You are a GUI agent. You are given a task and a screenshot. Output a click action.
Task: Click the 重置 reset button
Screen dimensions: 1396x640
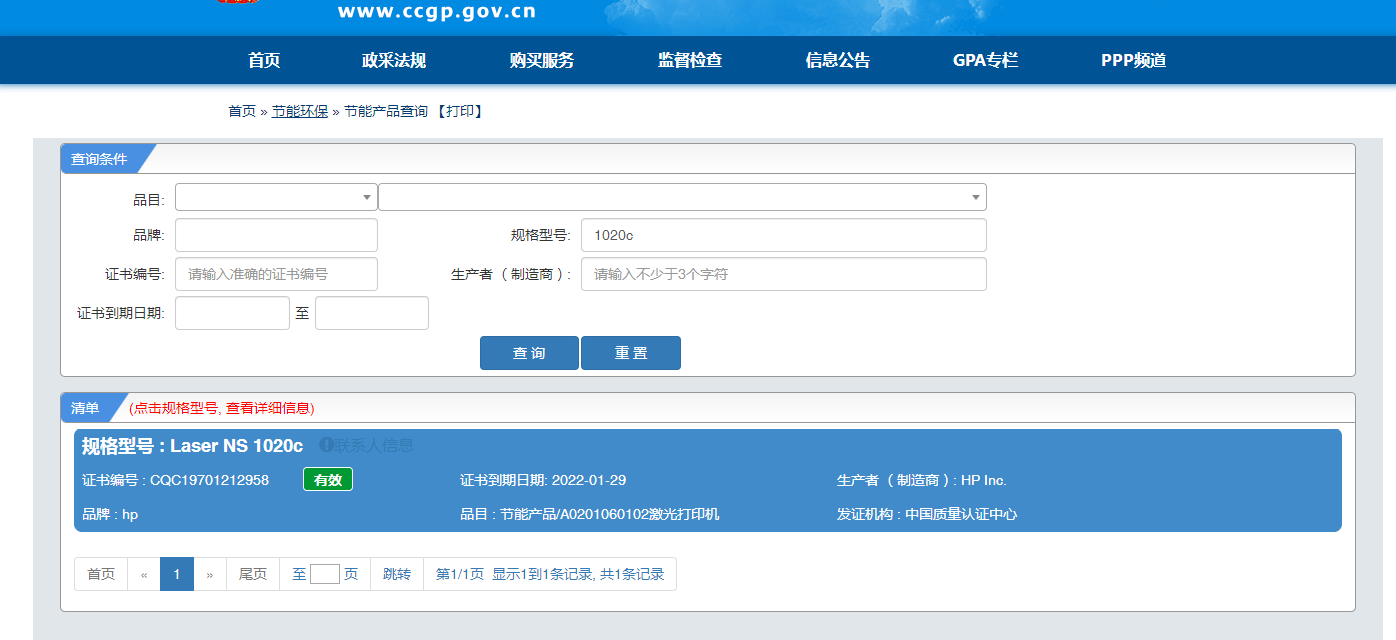click(x=631, y=353)
